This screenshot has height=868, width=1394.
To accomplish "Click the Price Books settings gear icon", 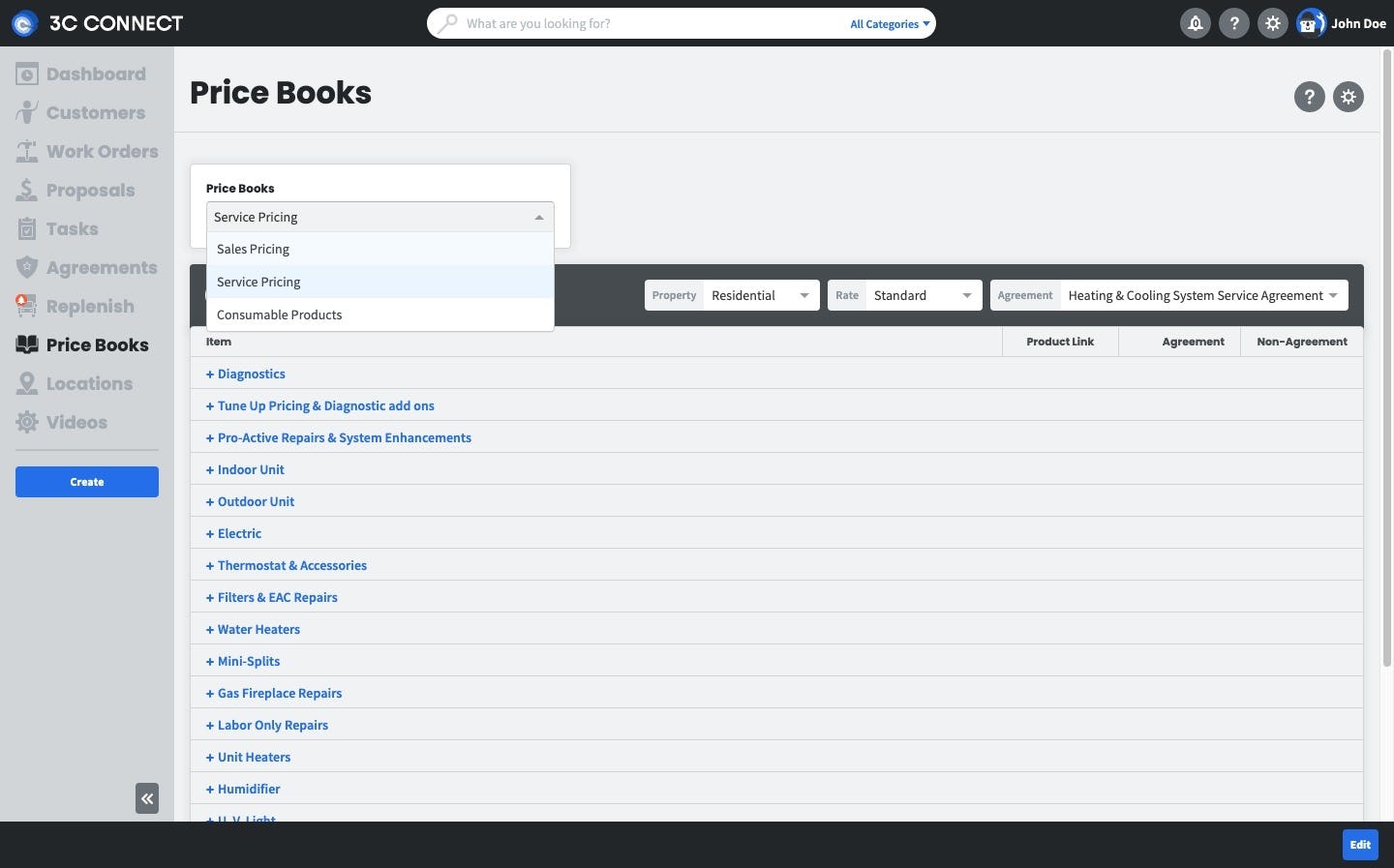I will click(1349, 97).
